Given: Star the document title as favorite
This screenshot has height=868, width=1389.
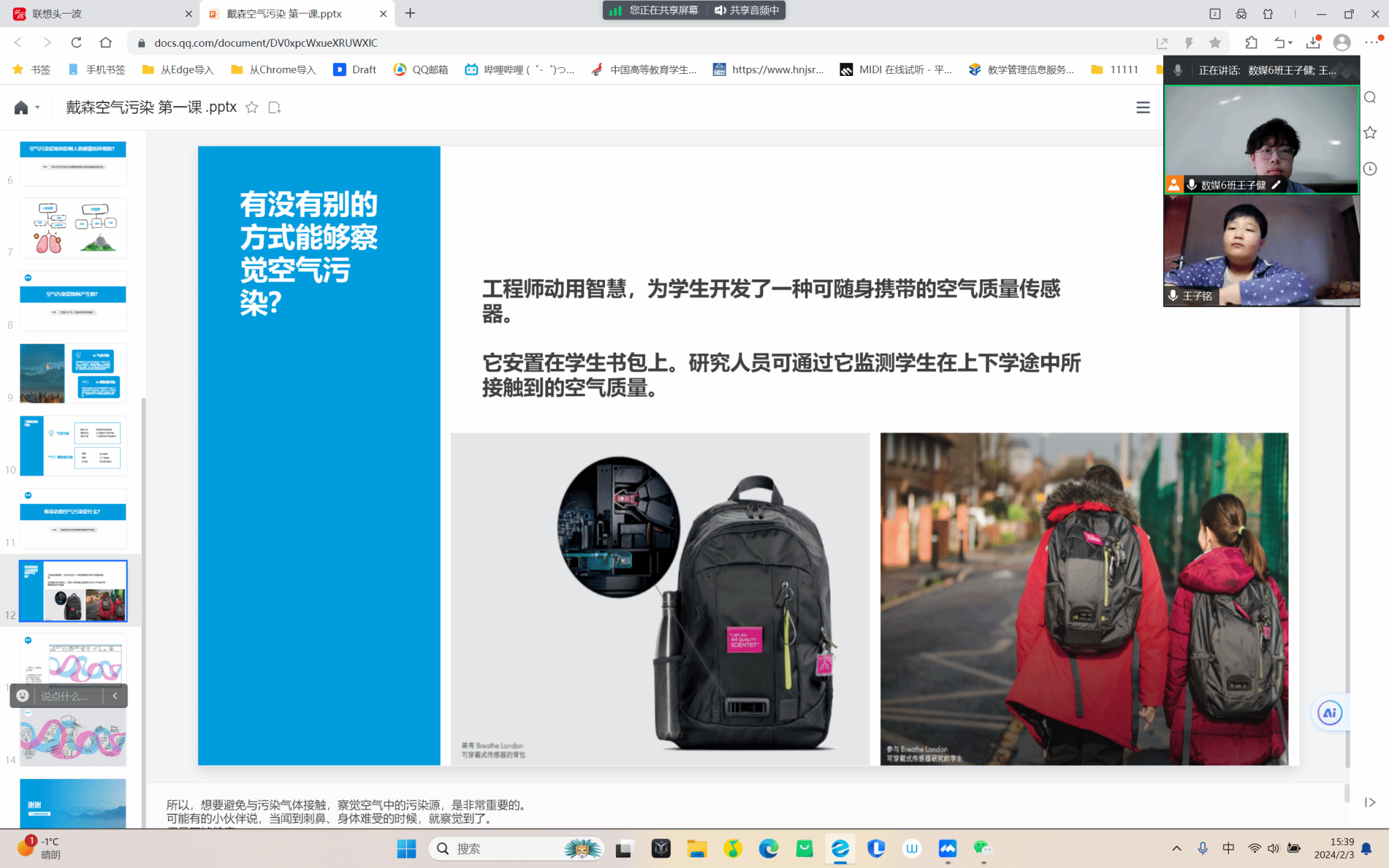Looking at the screenshot, I should click(x=252, y=107).
